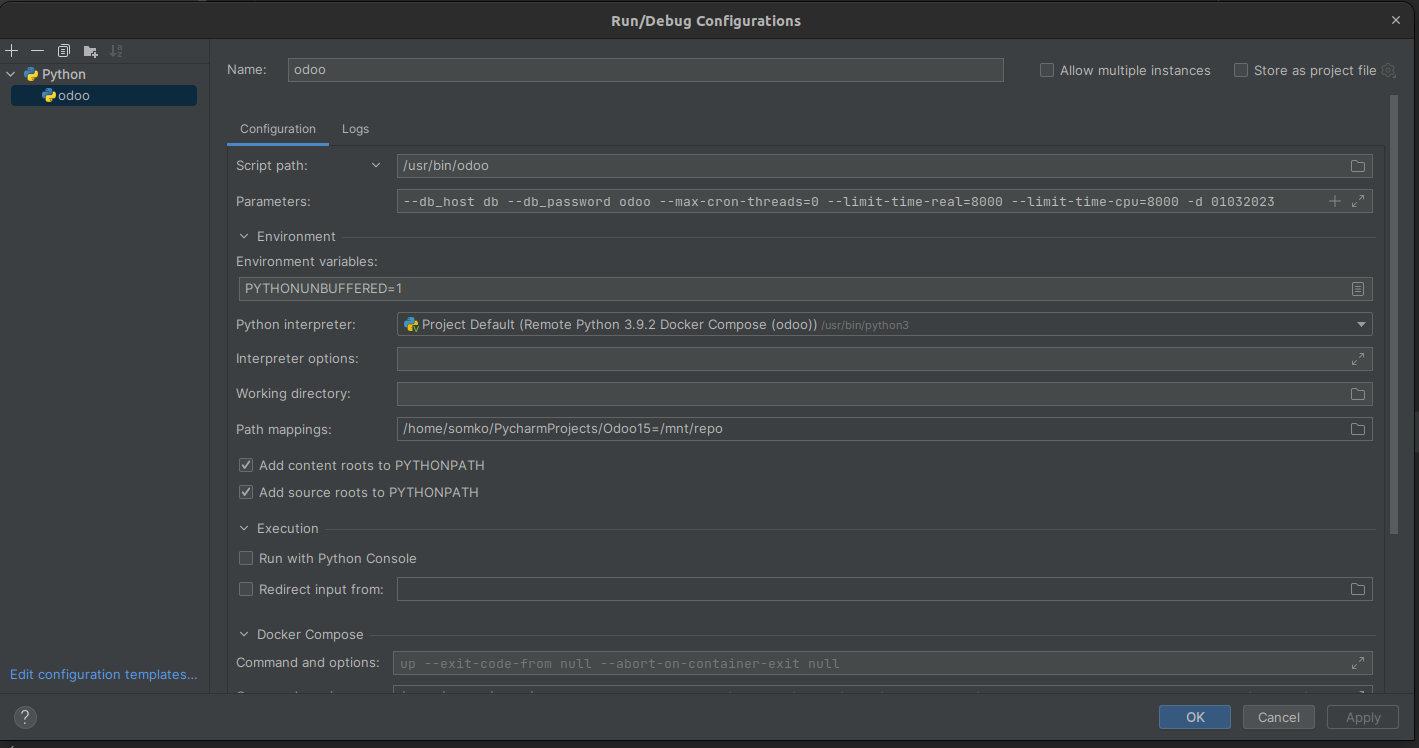The image size is (1419, 748).
Task: Expand the Interpreter options field
Action: (1357, 358)
